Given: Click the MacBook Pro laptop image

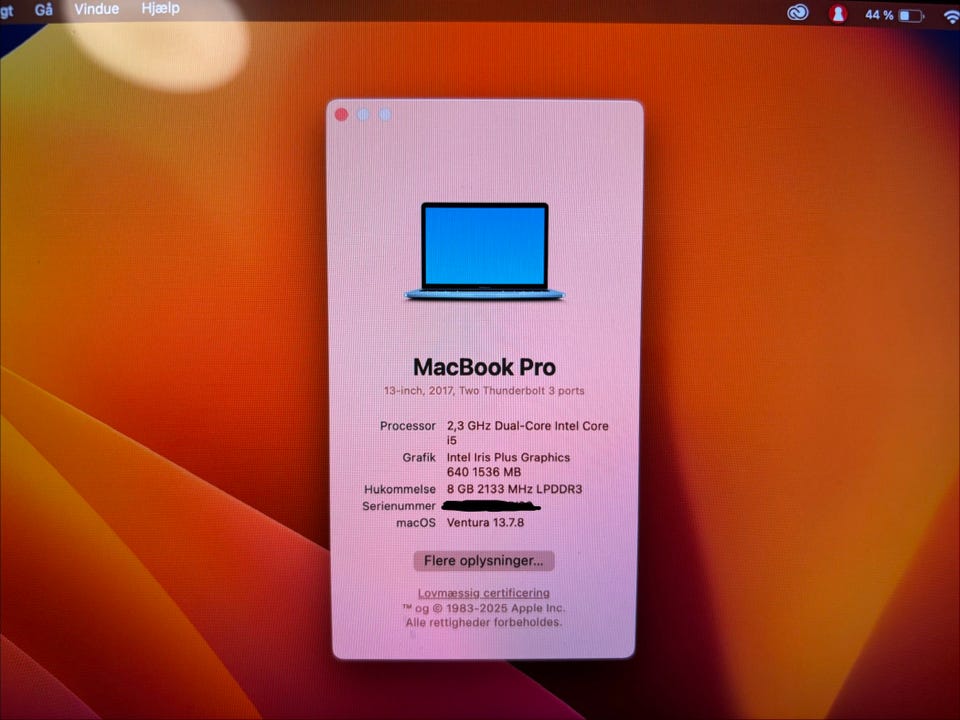Looking at the screenshot, I should (x=484, y=252).
